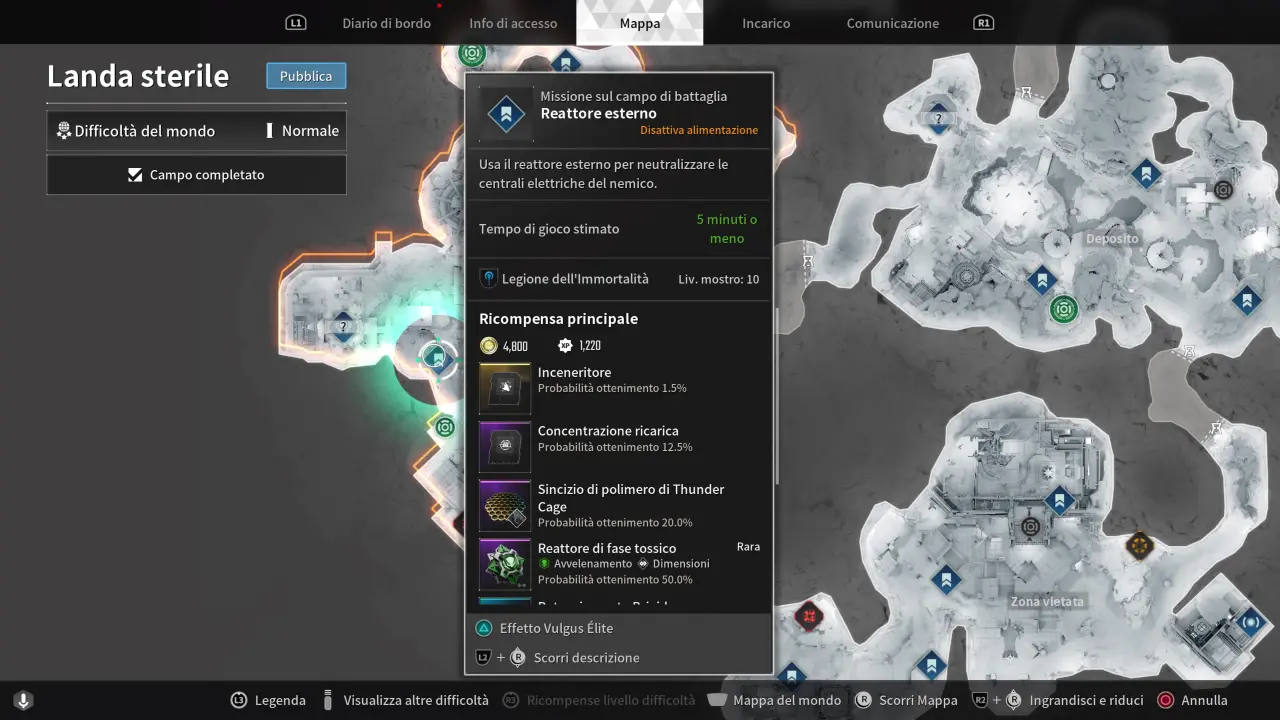The height and width of the screenshot is (720, 1280).
Task: Click the down-arrow icon in the bottom bar
Action: [24, 700]
